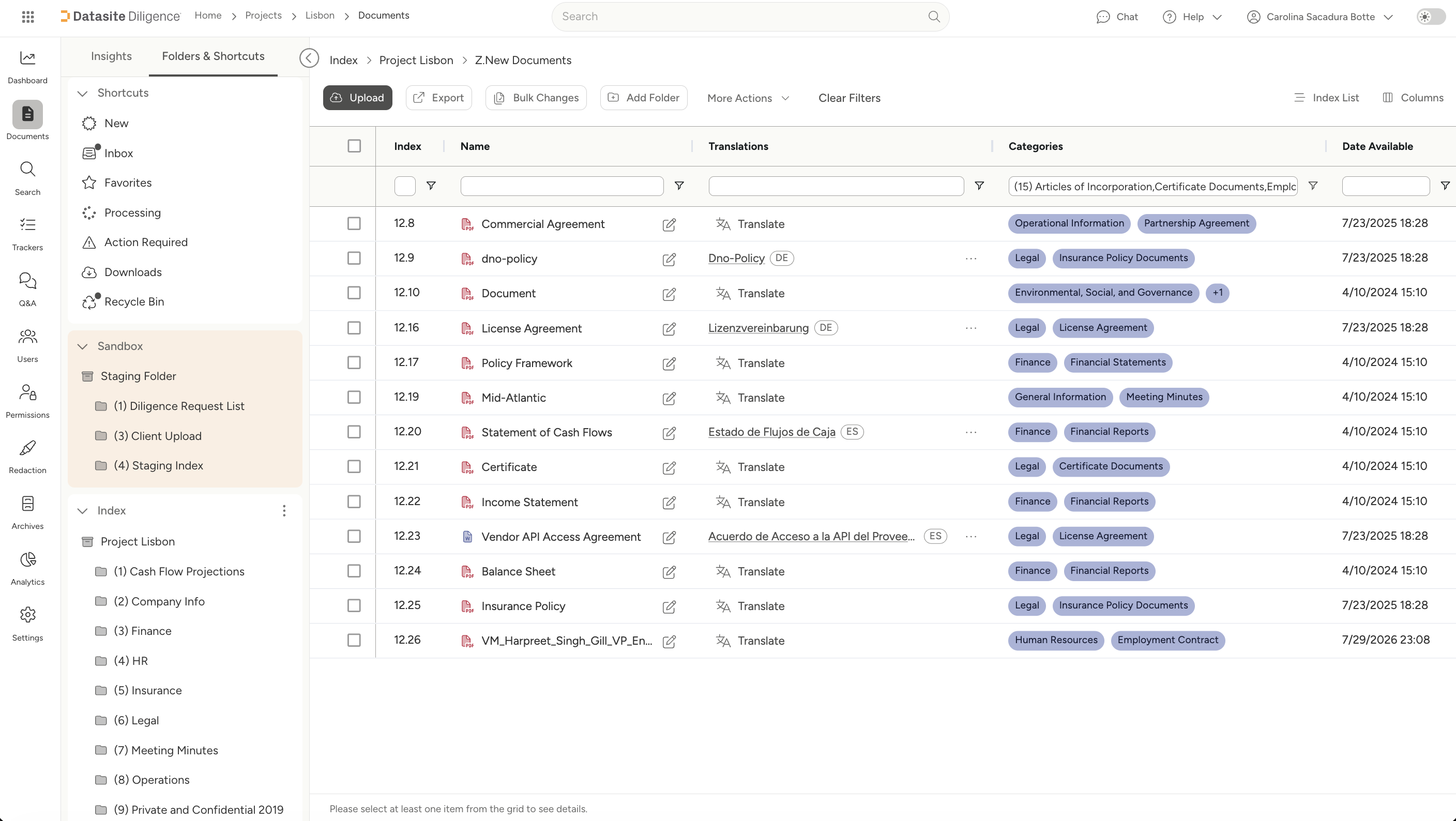Viewport: 1456px width, 821px height.
Task: Go to Trackers in the sidebar
Action: coord(27,234)
